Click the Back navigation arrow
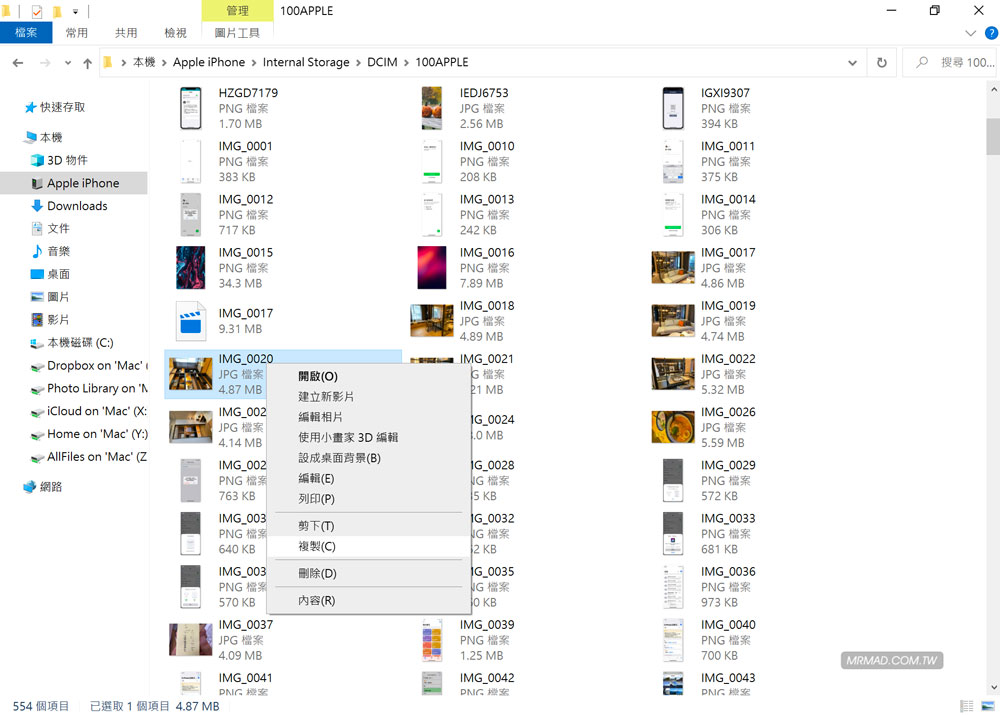This screenshot has width=1000, height=715. 18,63
